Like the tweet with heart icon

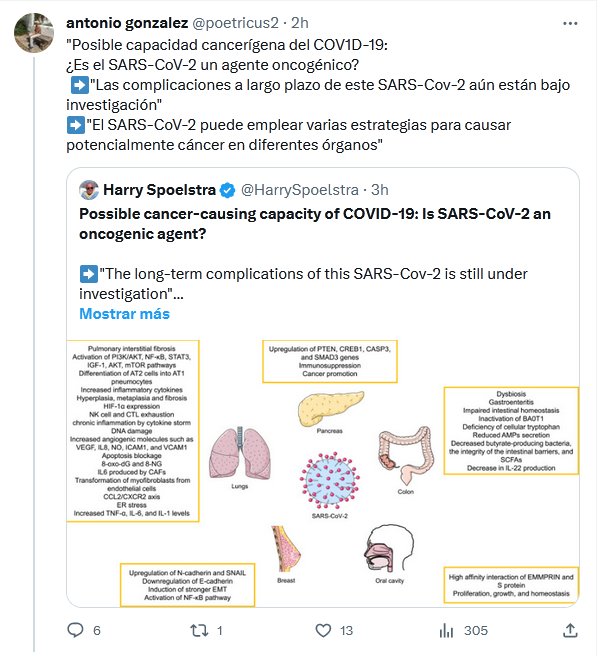320,630
